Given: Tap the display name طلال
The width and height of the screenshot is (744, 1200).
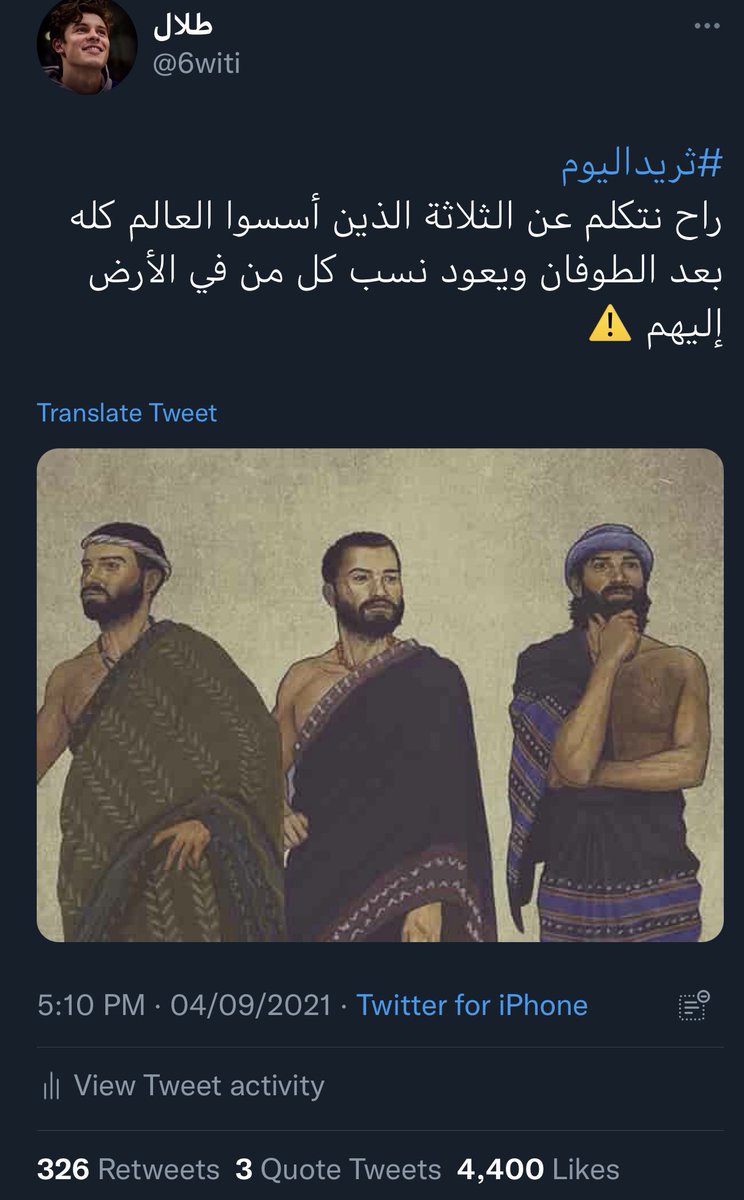Looking at the screenshot, I should click(182, 25).
